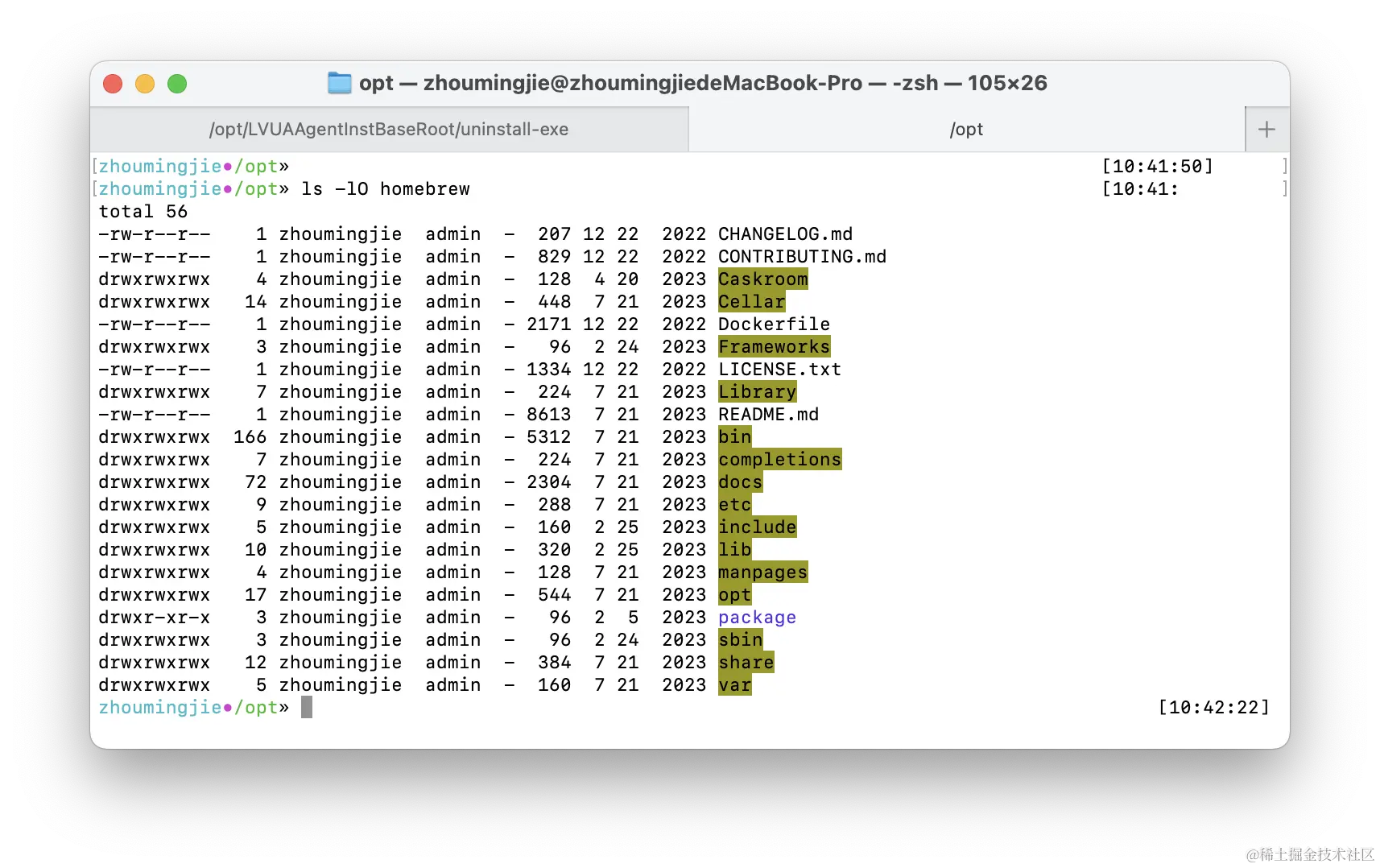
Task: Click the file size 8613 of README.md
Action: 549,415
